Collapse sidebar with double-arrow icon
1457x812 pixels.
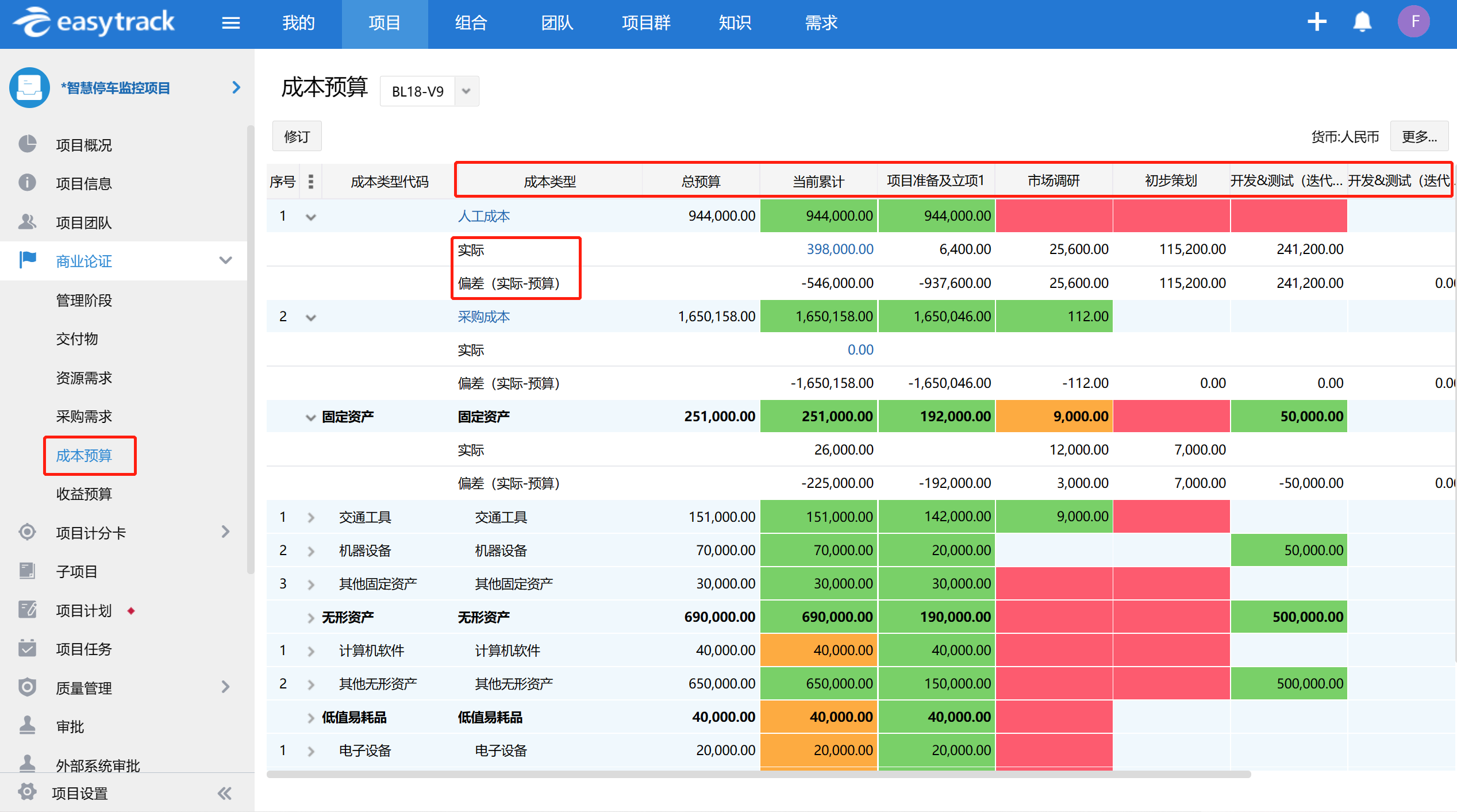[224, 794]
